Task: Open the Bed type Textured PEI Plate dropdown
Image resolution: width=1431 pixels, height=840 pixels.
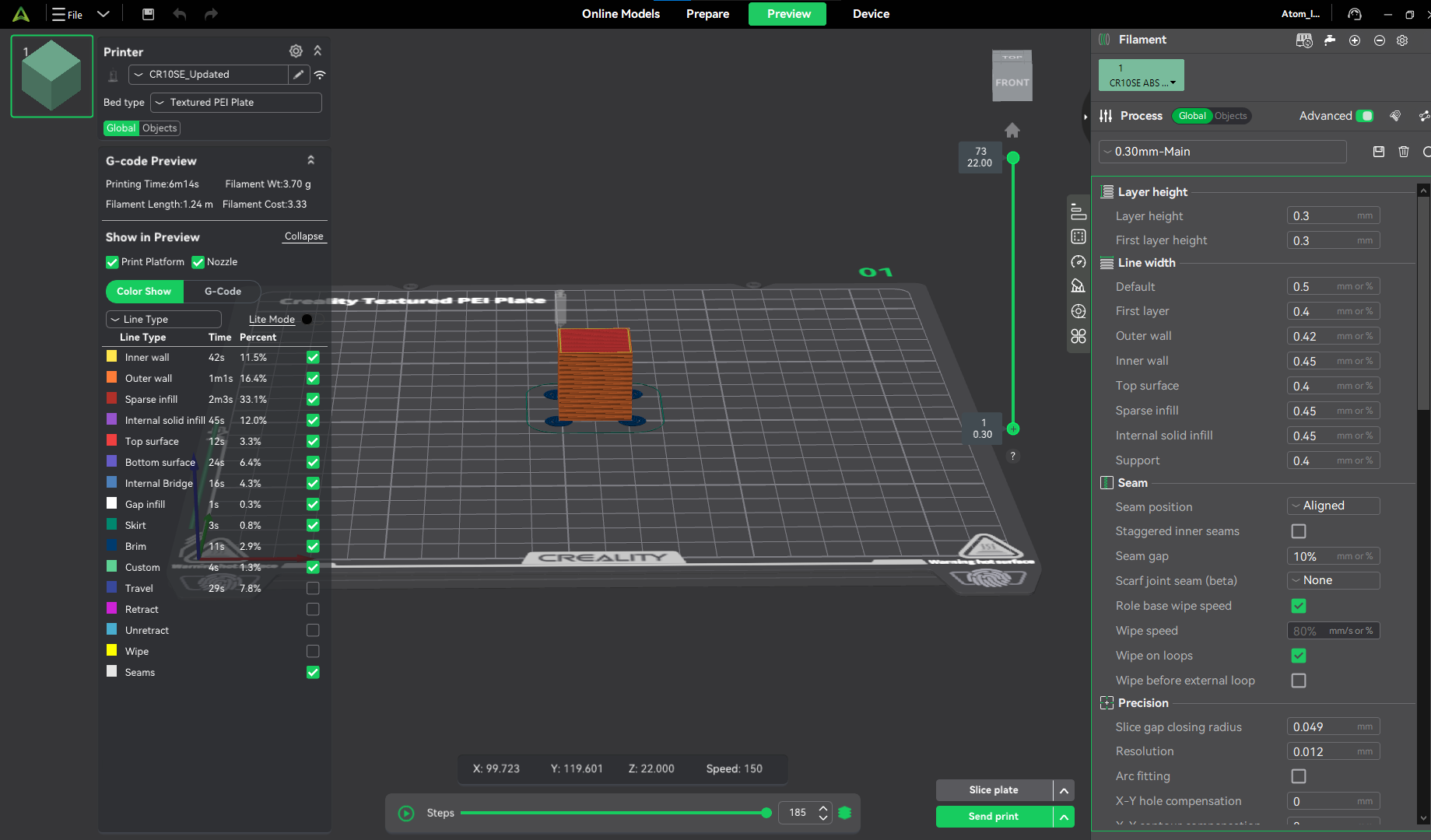Action: coord(237,103)
